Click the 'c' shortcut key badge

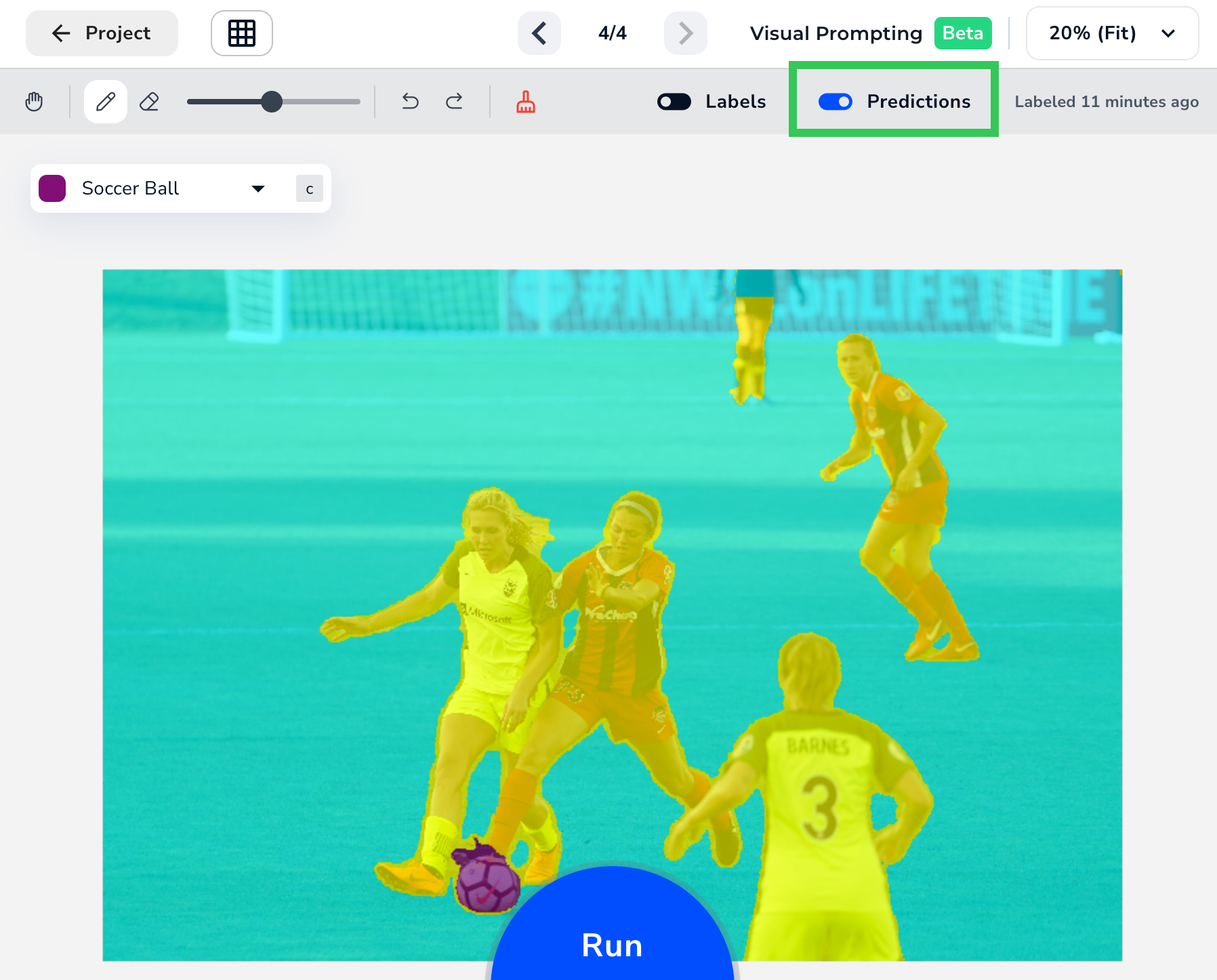[310, 188]
